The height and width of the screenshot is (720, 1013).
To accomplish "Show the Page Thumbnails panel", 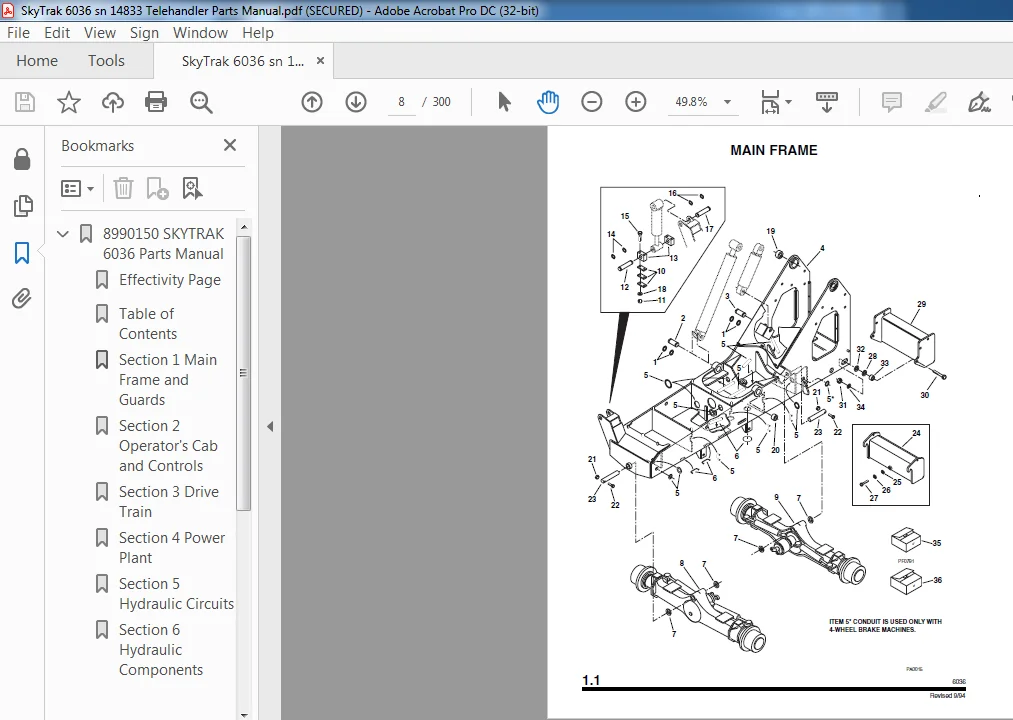I will click(x=23, y=206).
